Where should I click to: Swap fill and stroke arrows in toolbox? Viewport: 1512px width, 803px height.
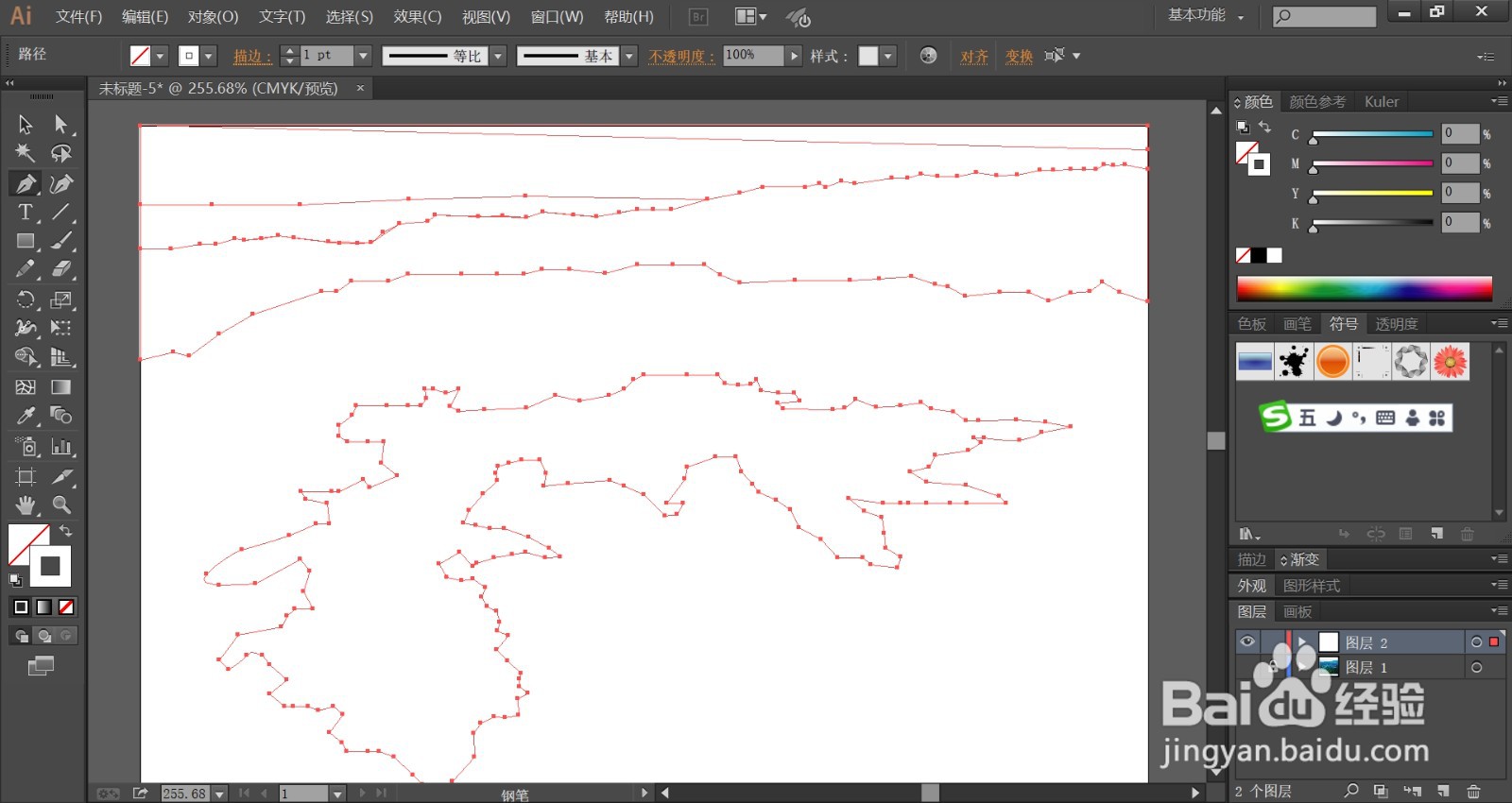[x=66, y=531]
